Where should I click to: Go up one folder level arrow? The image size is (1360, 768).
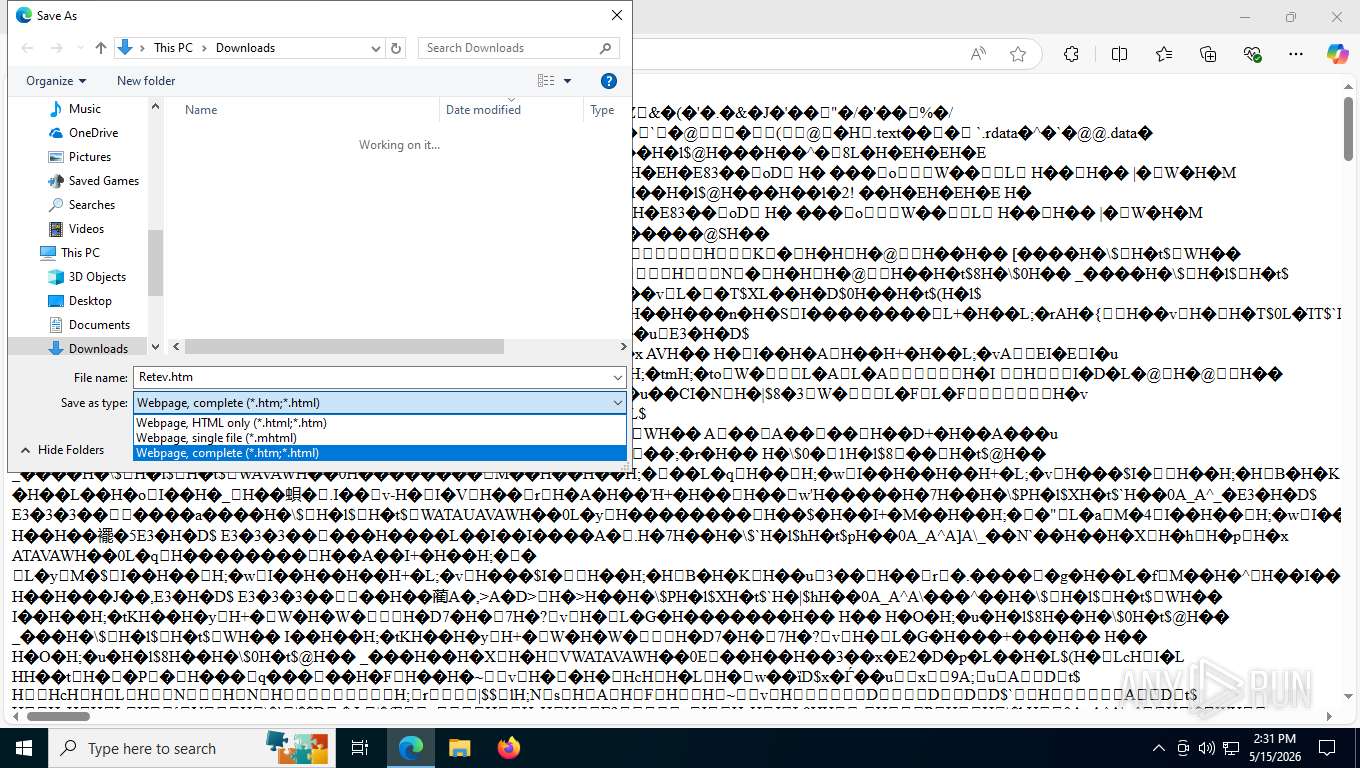(x=100, y=48)
